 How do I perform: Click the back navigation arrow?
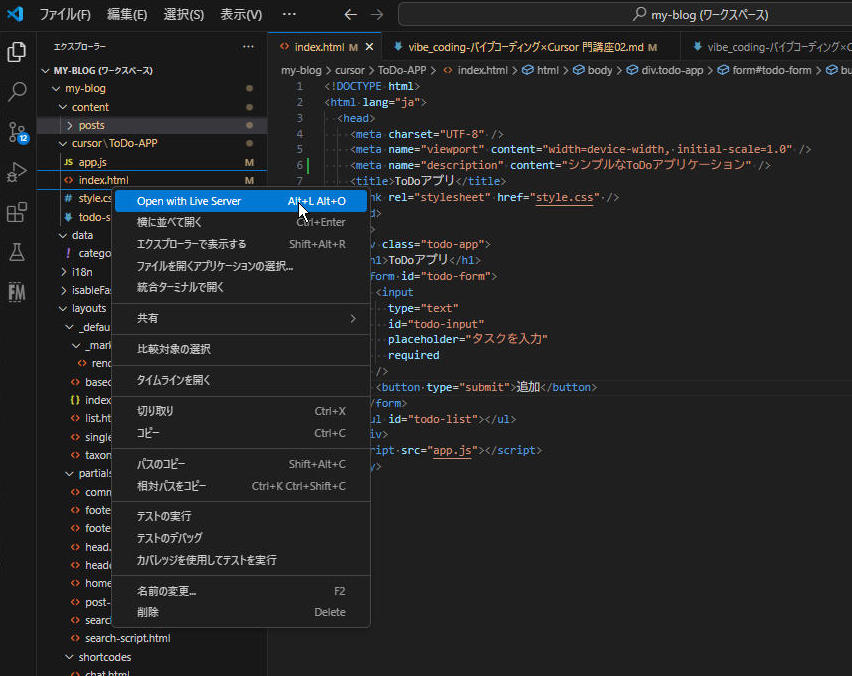(350, 15)
